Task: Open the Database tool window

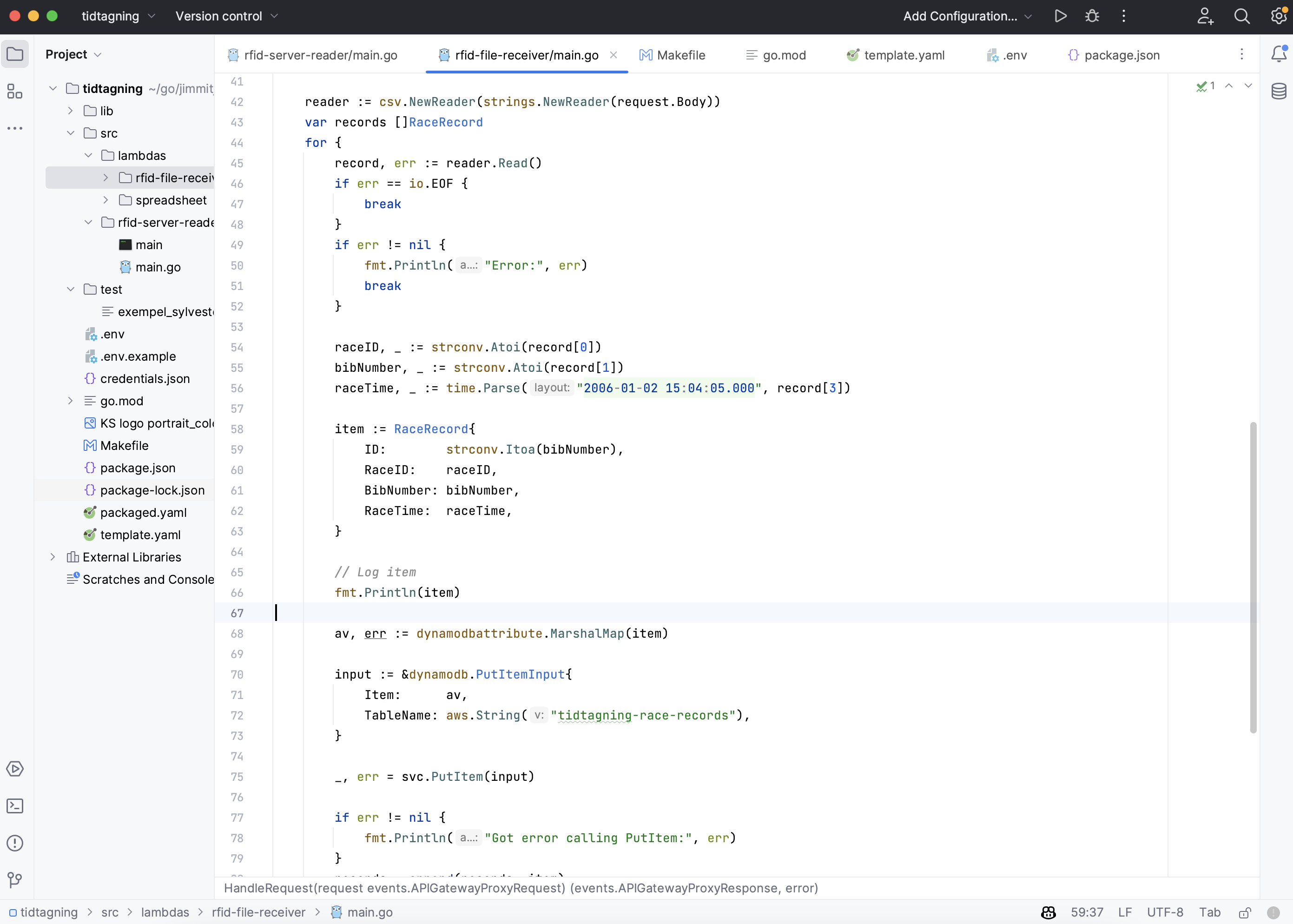Action: 1280,91
